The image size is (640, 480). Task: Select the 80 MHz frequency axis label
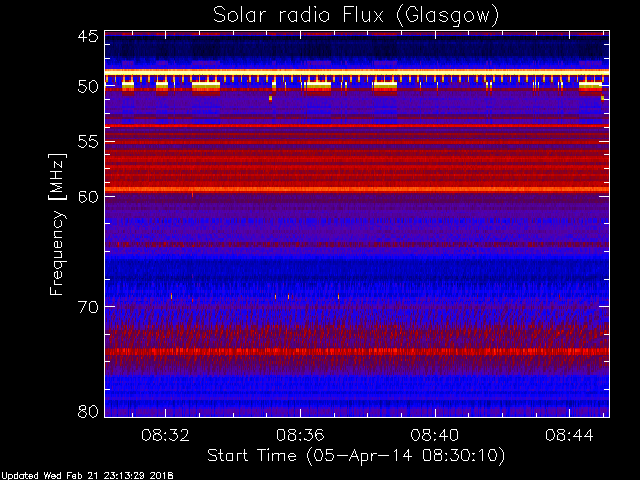[88, 411]
